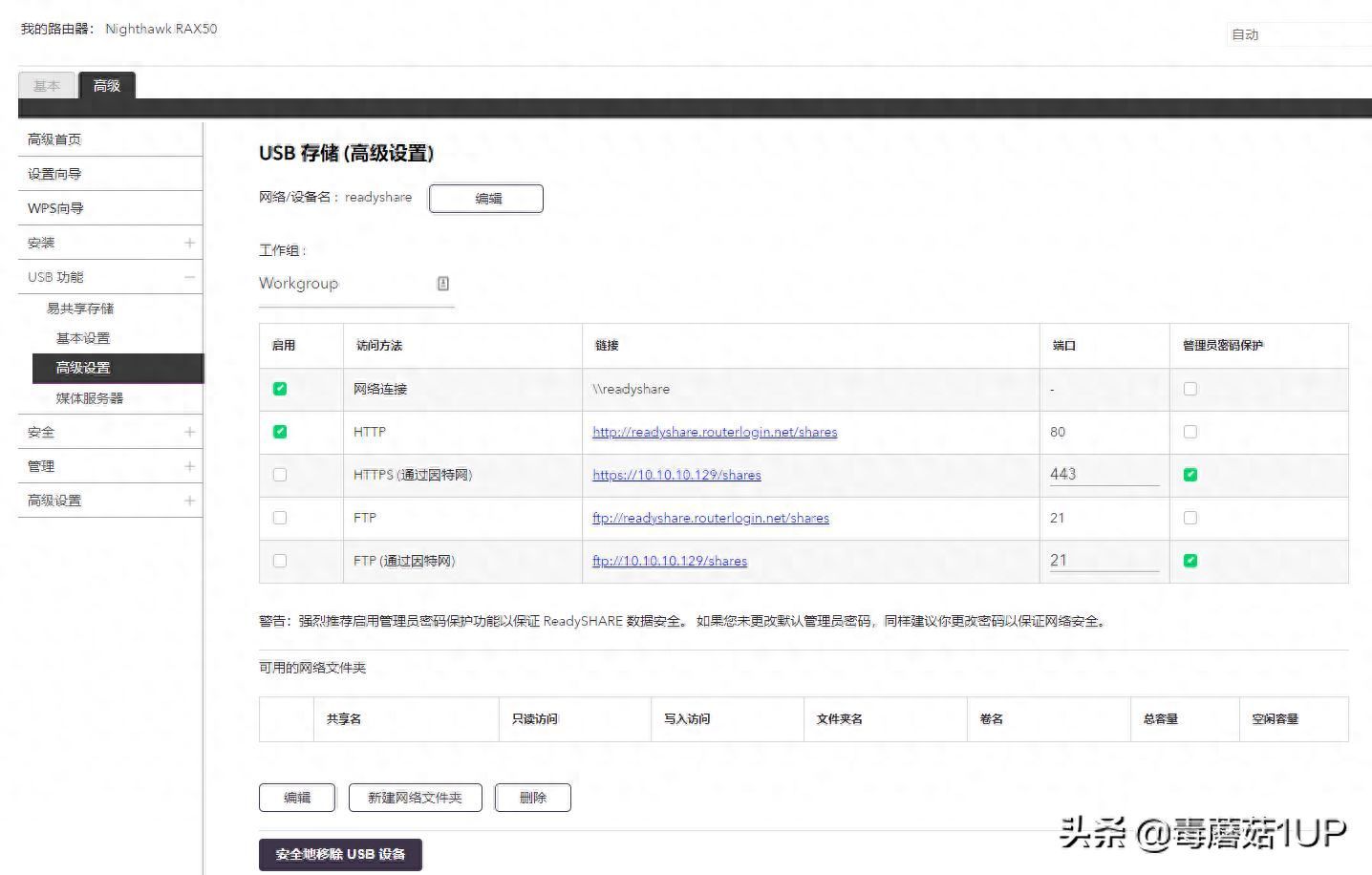Uncheck admin password protection for FTP (通过因特网)
Image resolution: width=1372 pixels, height=875 pixels.
(1190, 561)
